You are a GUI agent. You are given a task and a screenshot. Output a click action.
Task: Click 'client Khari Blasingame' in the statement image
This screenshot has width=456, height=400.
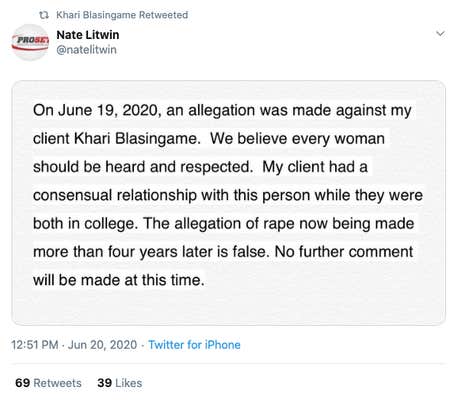(x=115, y=139)
